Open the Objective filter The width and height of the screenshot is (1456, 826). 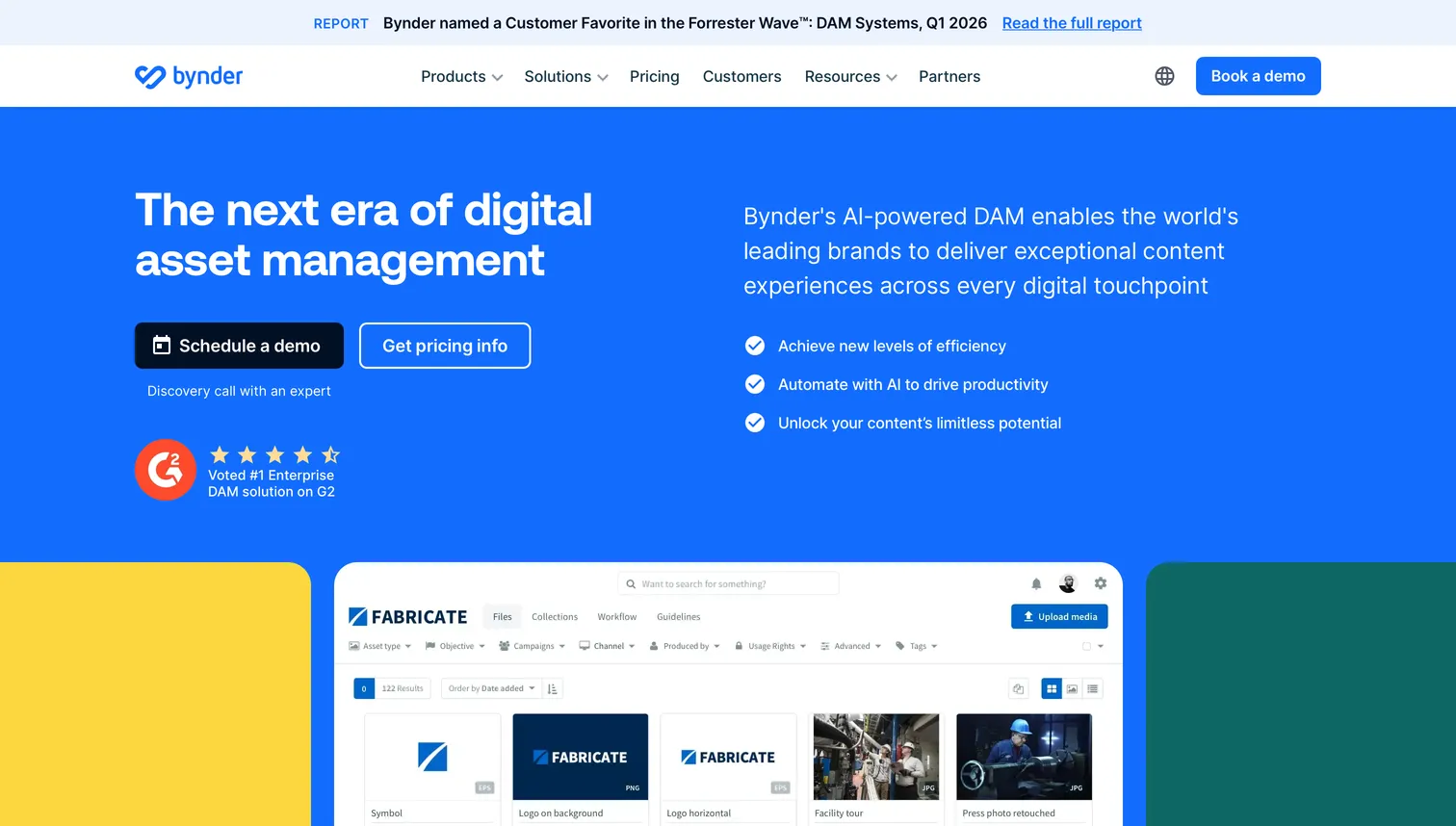point(455,646)
